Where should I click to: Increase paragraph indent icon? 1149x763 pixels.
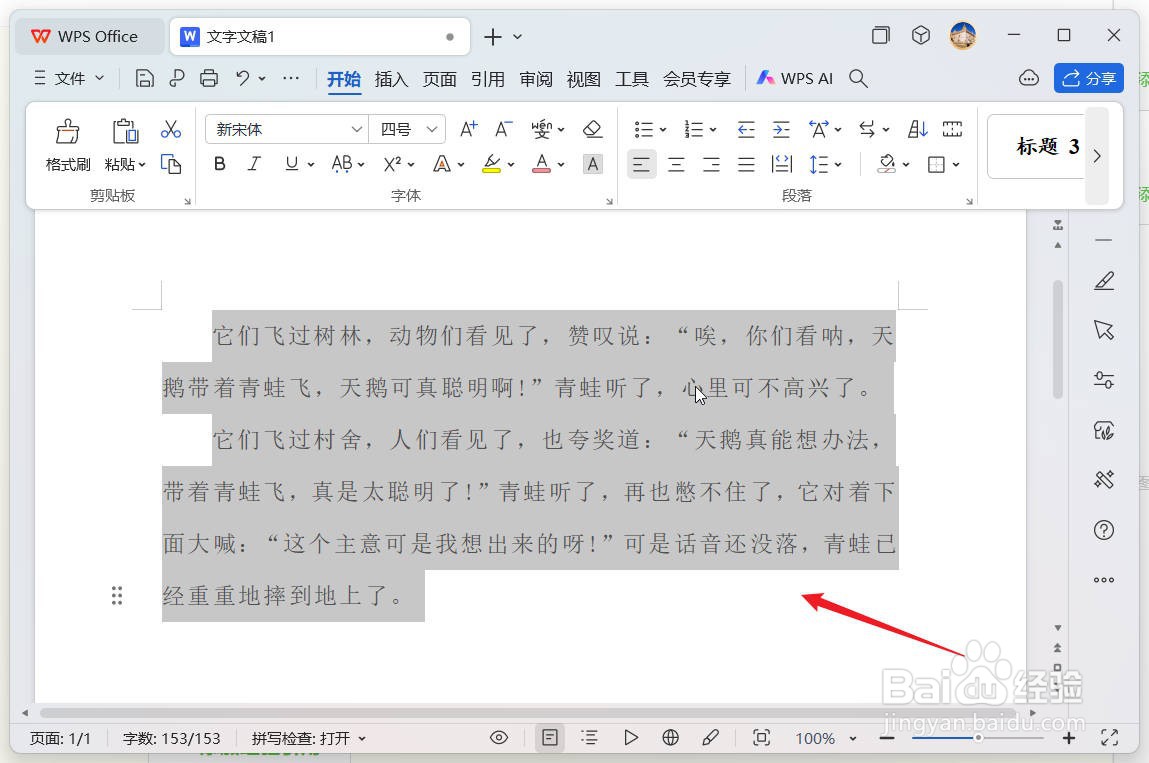pos(781,130)
